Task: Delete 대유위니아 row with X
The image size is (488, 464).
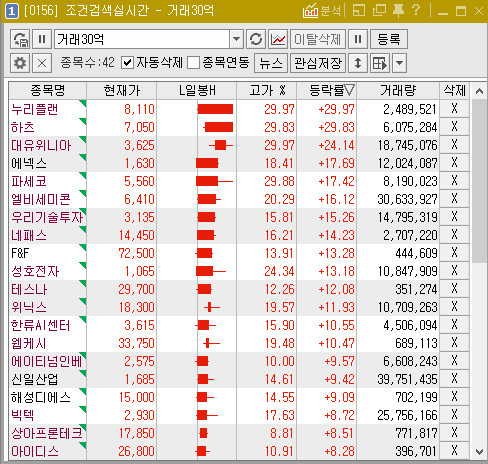Action: coord(454,145)
